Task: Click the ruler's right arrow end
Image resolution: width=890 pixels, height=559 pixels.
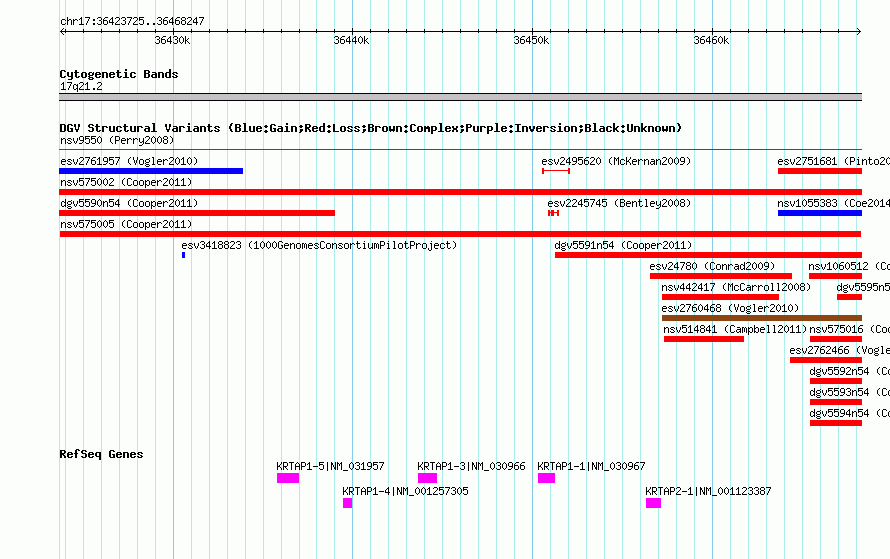Action: click(859, 32)
